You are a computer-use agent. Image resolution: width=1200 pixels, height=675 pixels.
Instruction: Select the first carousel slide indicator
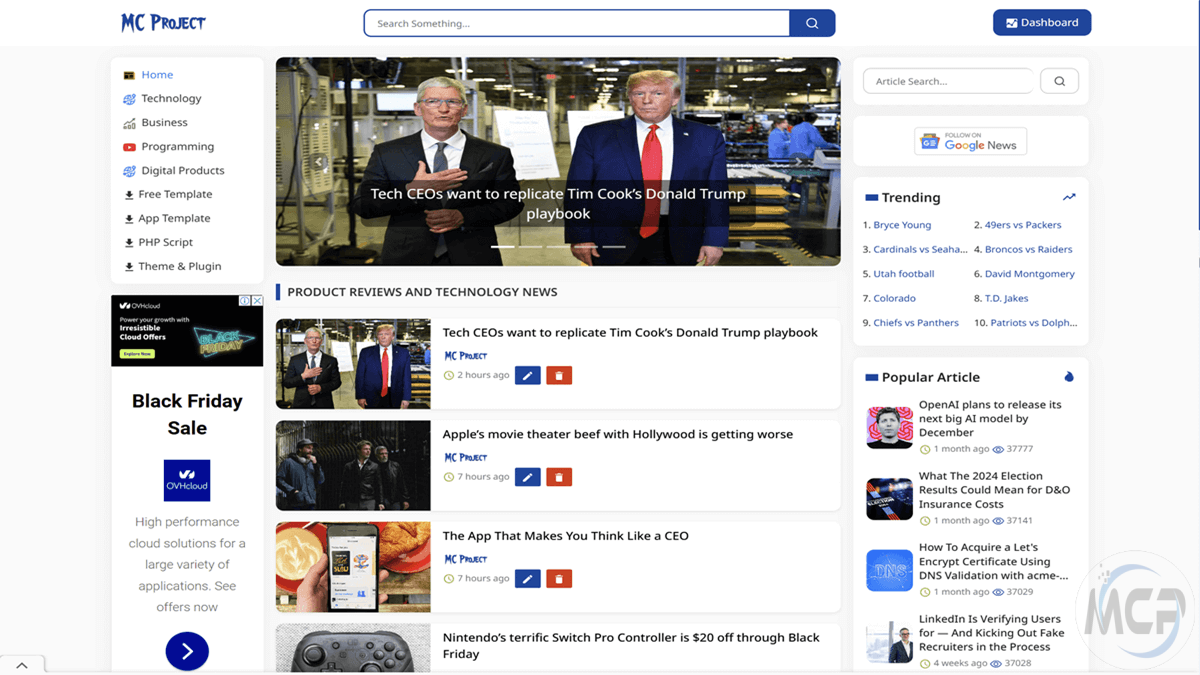tap(502, 246)
